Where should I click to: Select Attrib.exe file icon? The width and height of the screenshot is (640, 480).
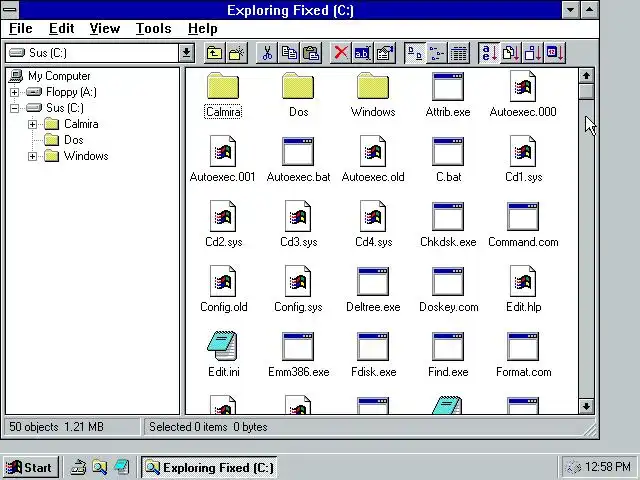448,87
